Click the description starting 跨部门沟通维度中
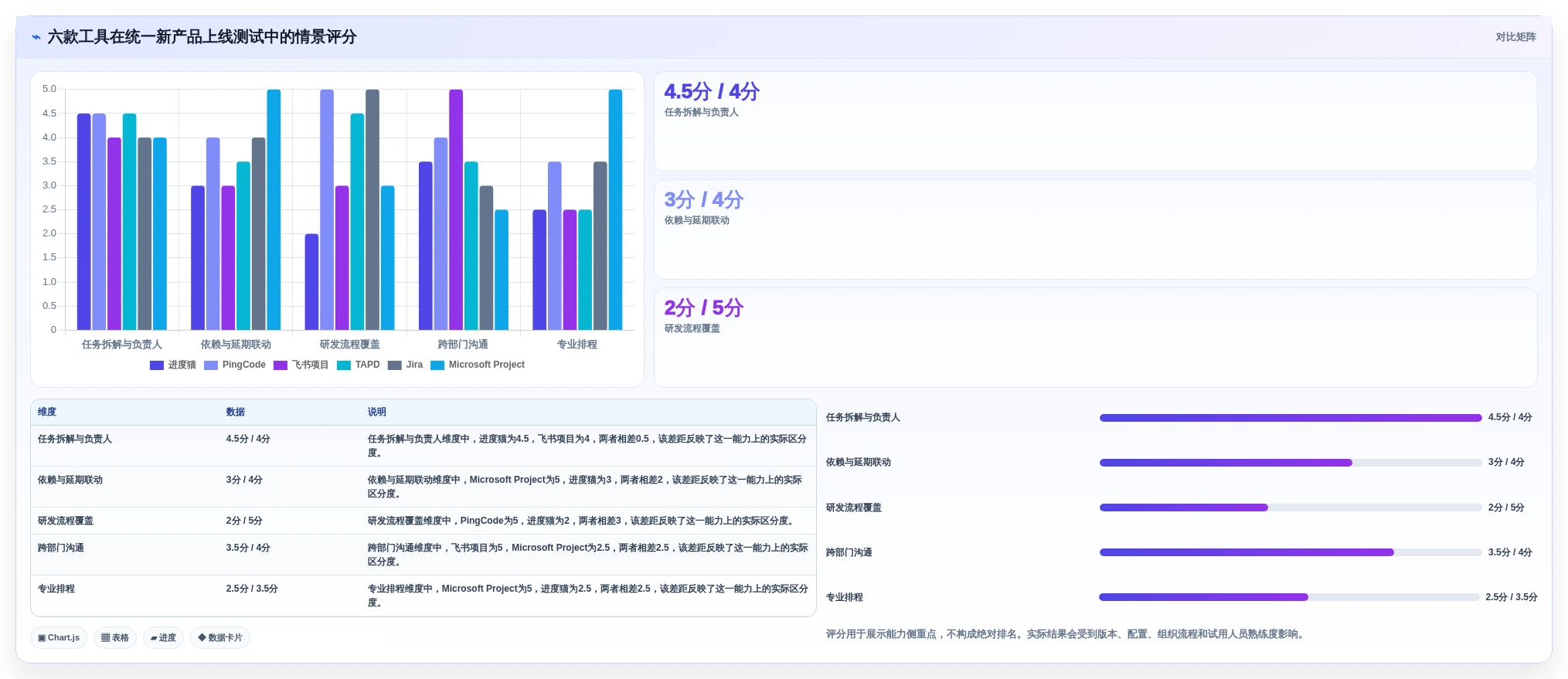 (x=587, y=555)
